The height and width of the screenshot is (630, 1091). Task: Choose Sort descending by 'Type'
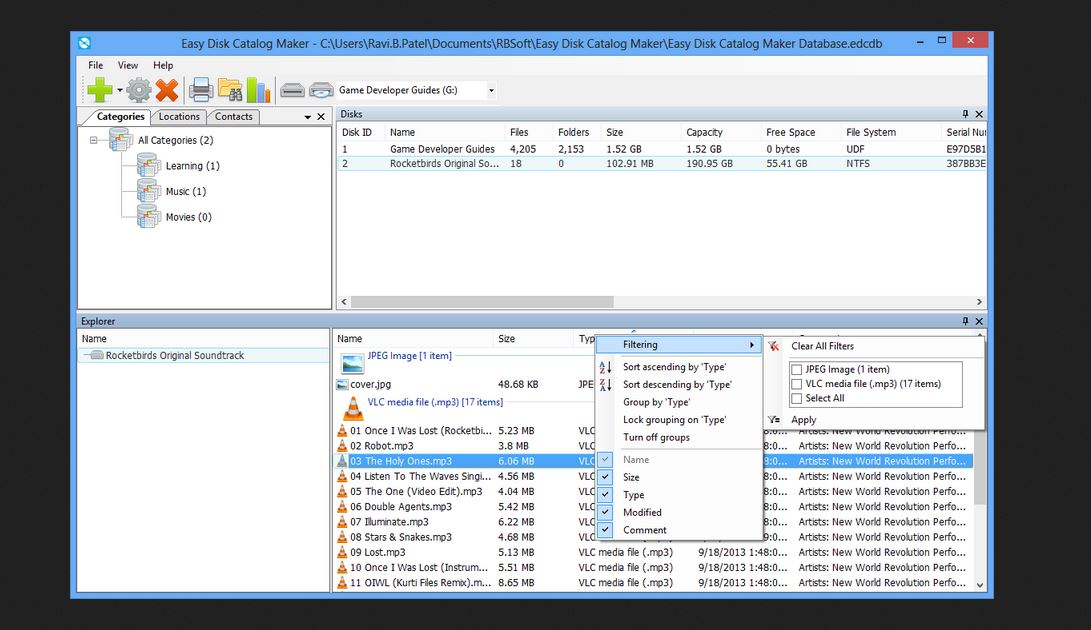point(677,384)
